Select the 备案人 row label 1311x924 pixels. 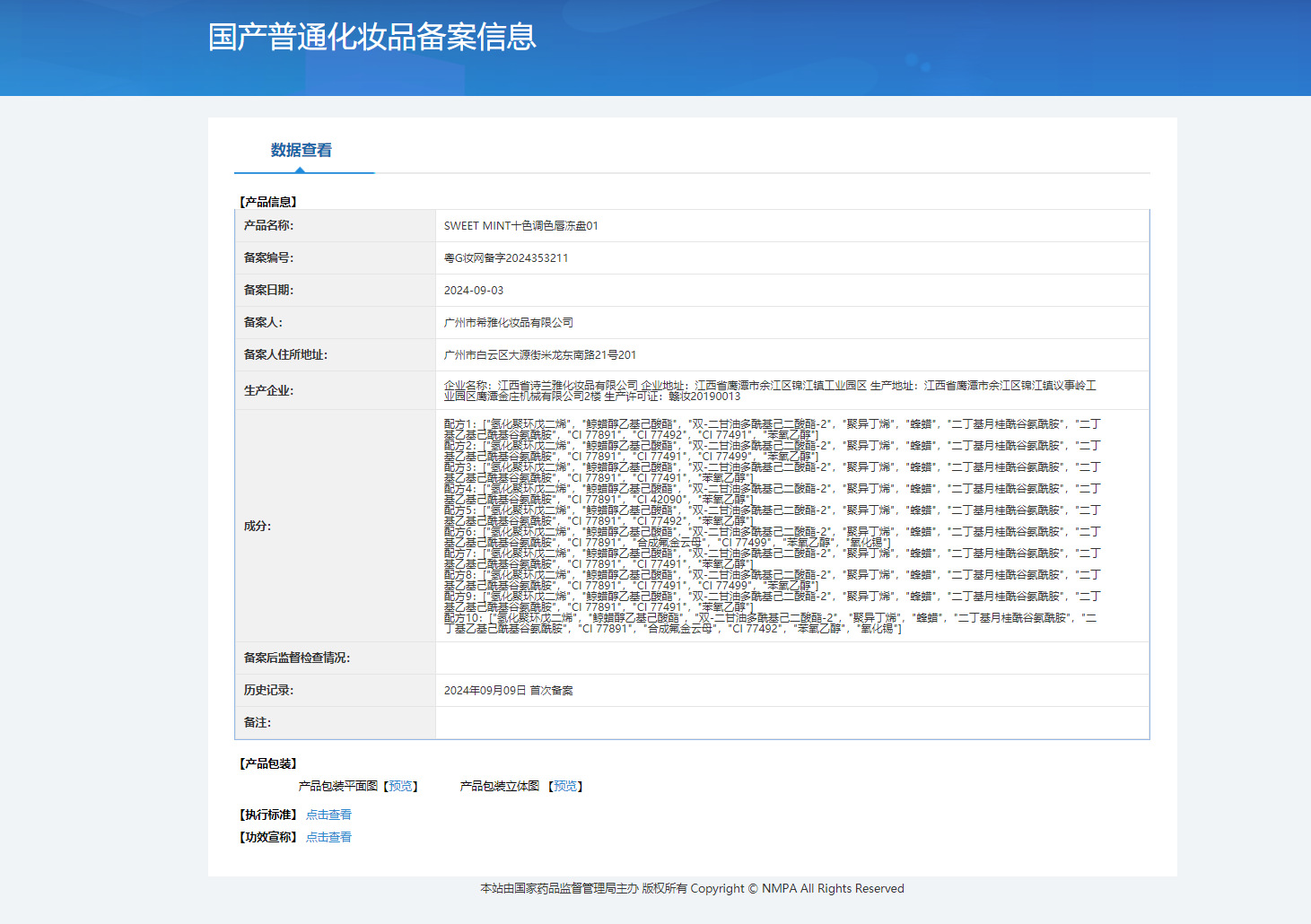[x=263, y=322]
